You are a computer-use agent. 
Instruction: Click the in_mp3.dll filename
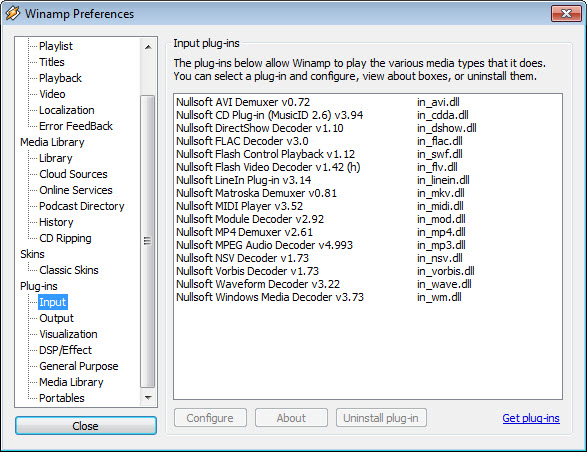pos(441,245)
